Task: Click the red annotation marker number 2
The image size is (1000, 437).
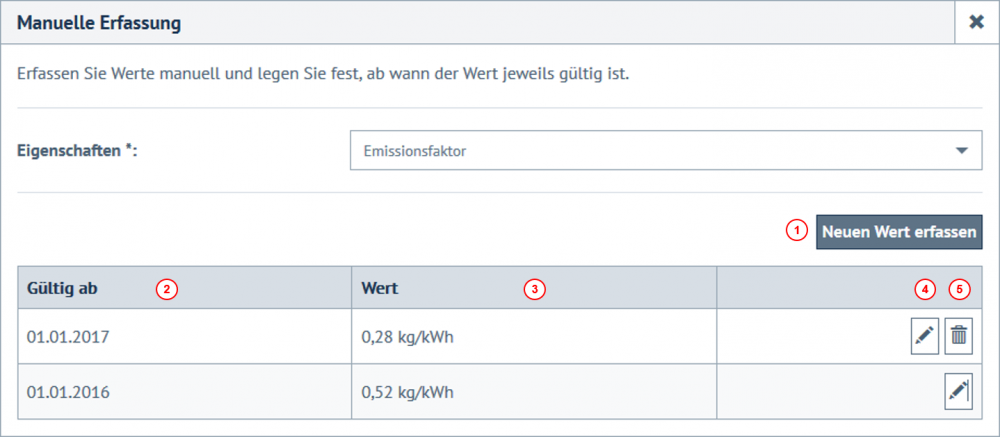Action: (x=167, y=289)
